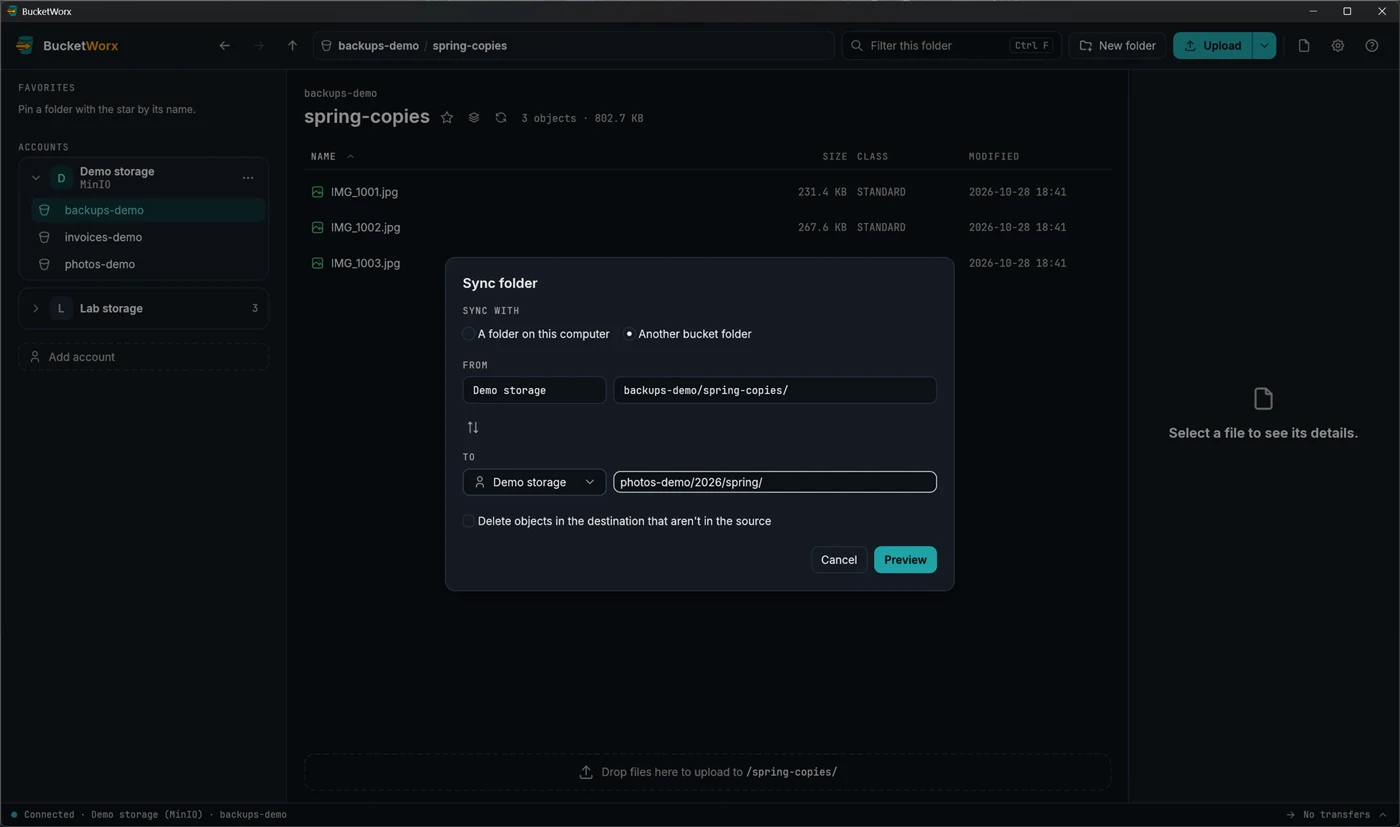This screenshot has height=827, width=1400.
Task: Open the help question mark icon
Action: [x=1372, y=46]
